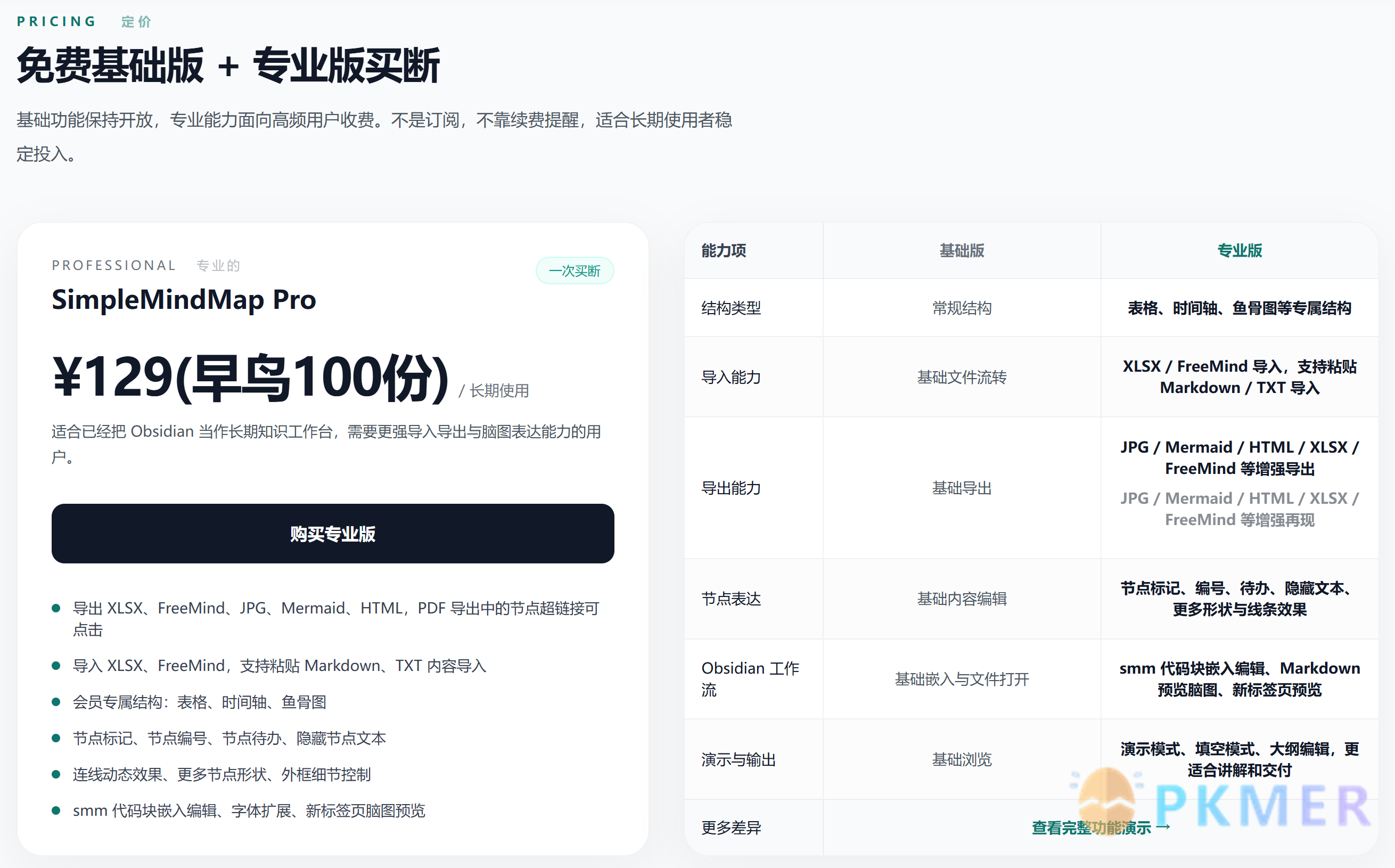Click the Obsidian 工作流 row label
Screen dimensions: 1395x868
point(751,678)
